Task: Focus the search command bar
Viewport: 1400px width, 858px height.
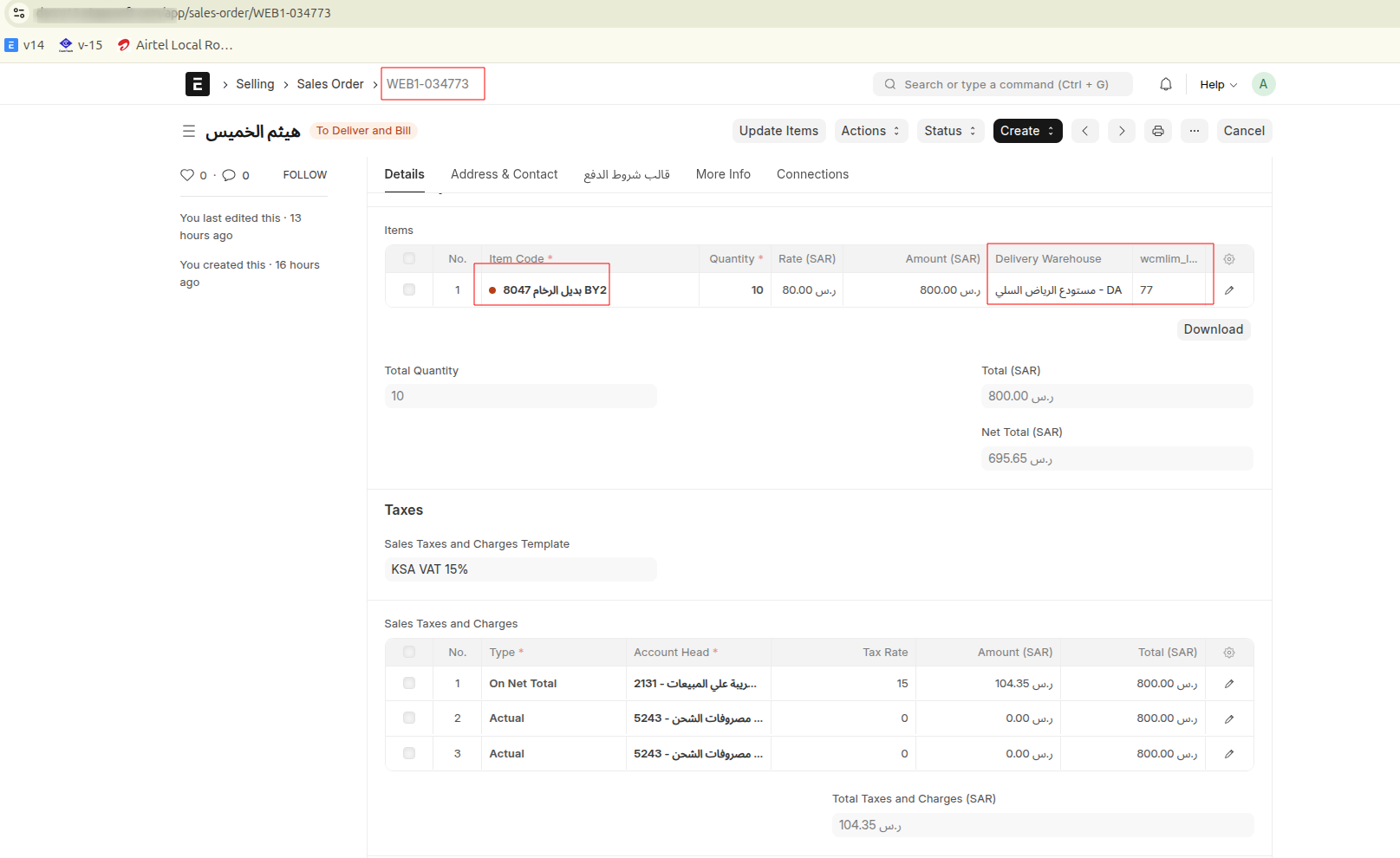Action: tap(1002, 84)
